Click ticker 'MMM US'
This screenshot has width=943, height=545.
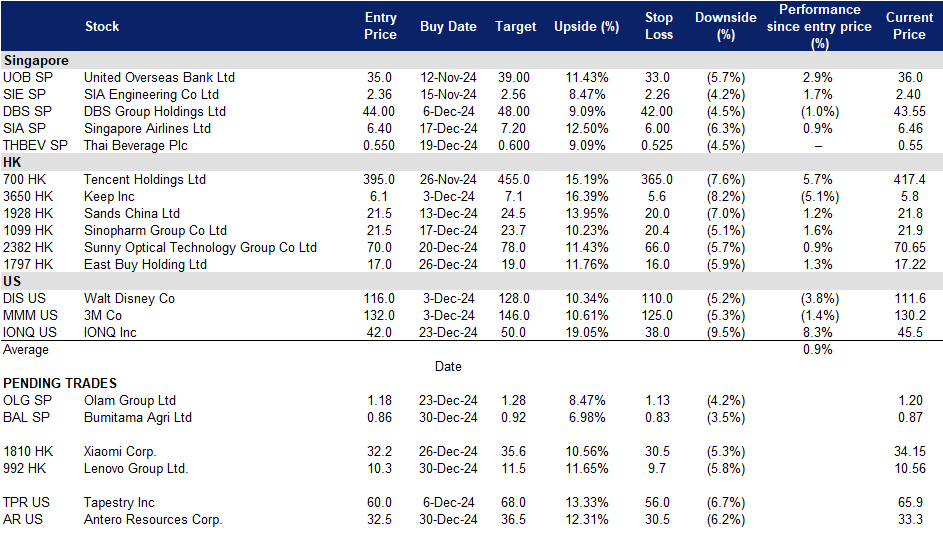coord(30,315)
